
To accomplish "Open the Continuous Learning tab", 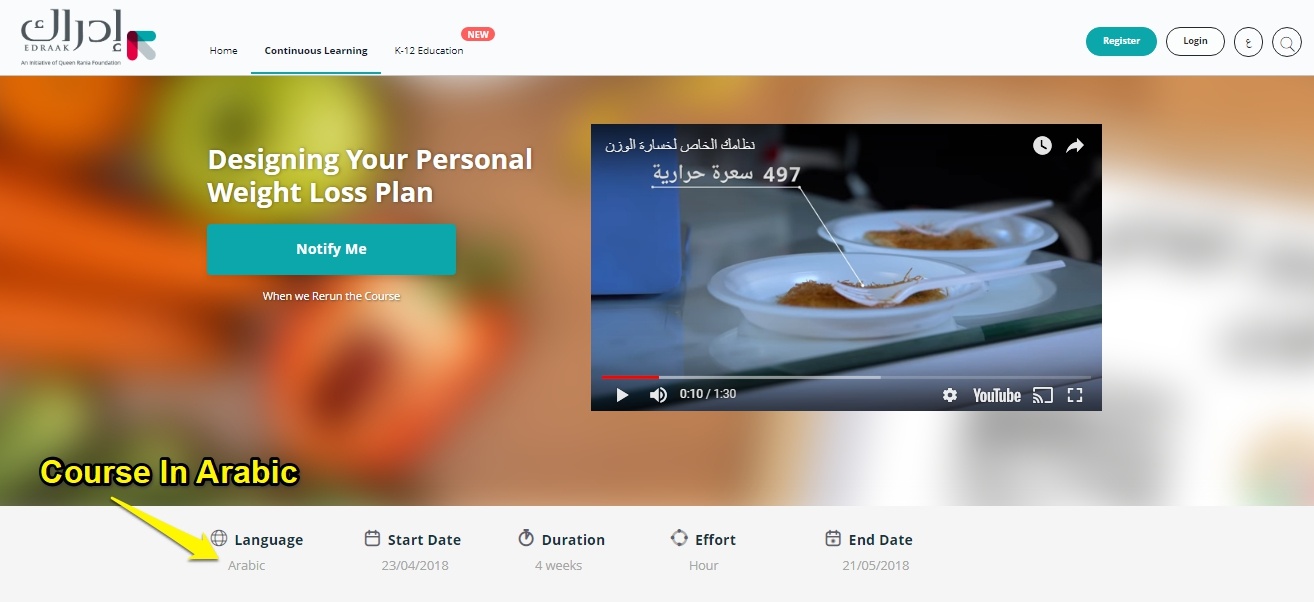I will (316, 50).
